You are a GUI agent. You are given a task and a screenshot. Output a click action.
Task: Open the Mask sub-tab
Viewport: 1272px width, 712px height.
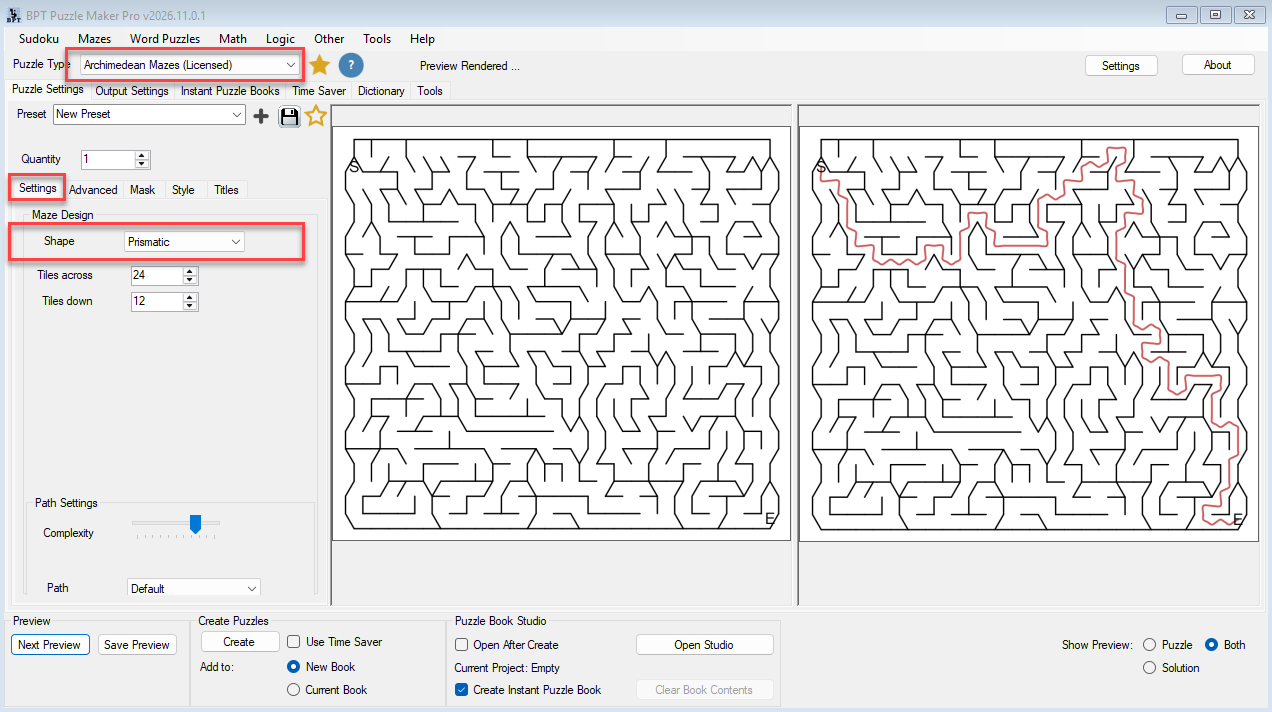click(142, 190)
